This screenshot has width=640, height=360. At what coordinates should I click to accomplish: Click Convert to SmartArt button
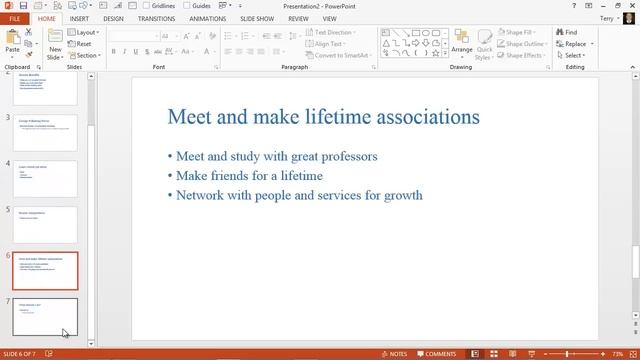(x=338, y=55)
